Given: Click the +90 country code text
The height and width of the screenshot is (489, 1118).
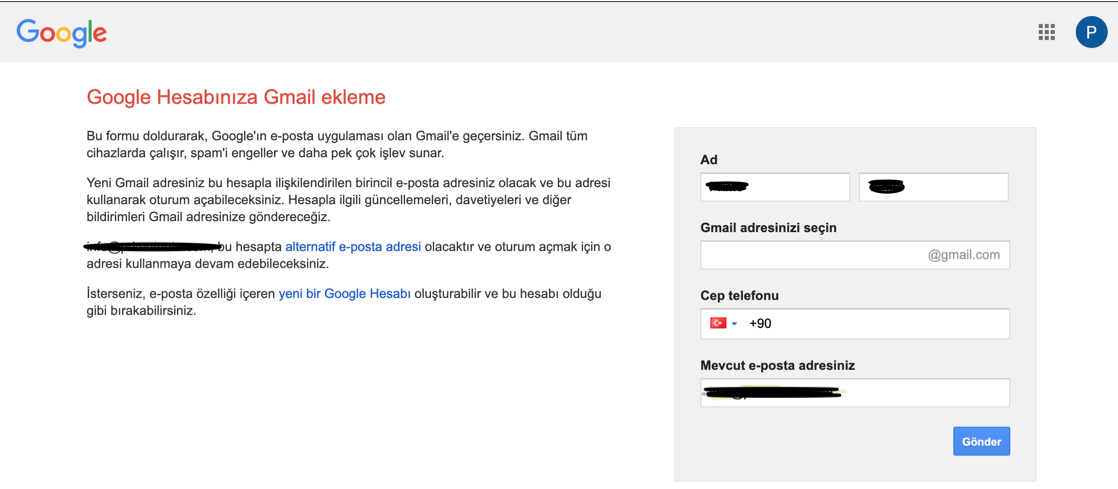Looking at the screenshot, I should click(x=760, y=324).
